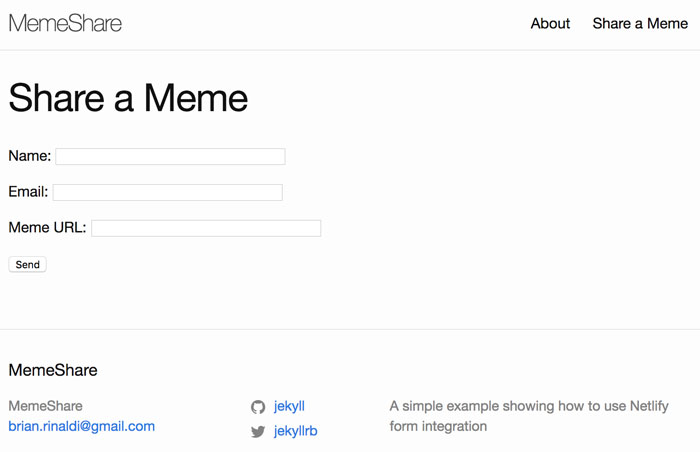Click the "Email:" form label
The image size is (700, 452).
point(28,192)
